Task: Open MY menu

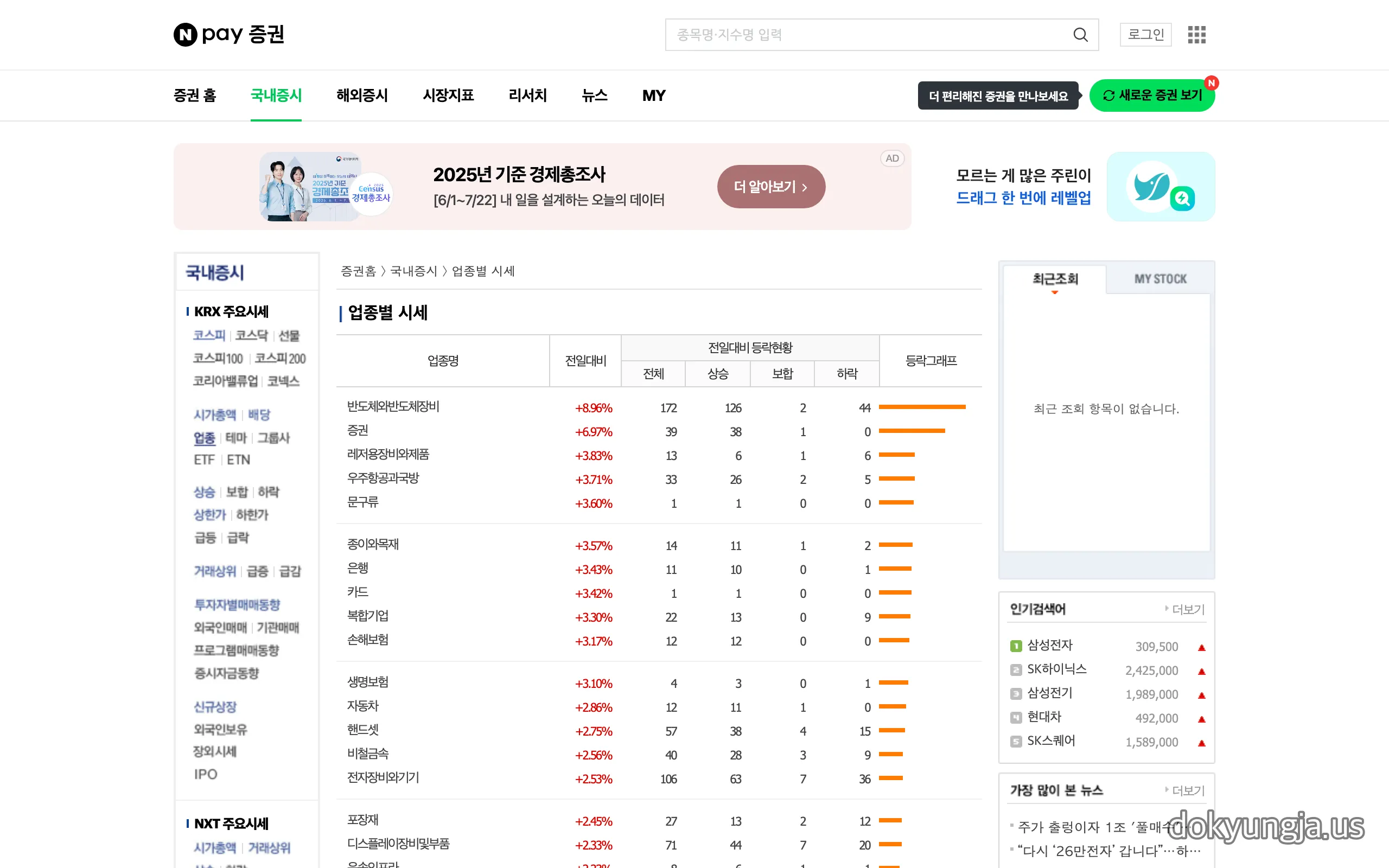Action: pyautogui.click(x=654, y=95)
